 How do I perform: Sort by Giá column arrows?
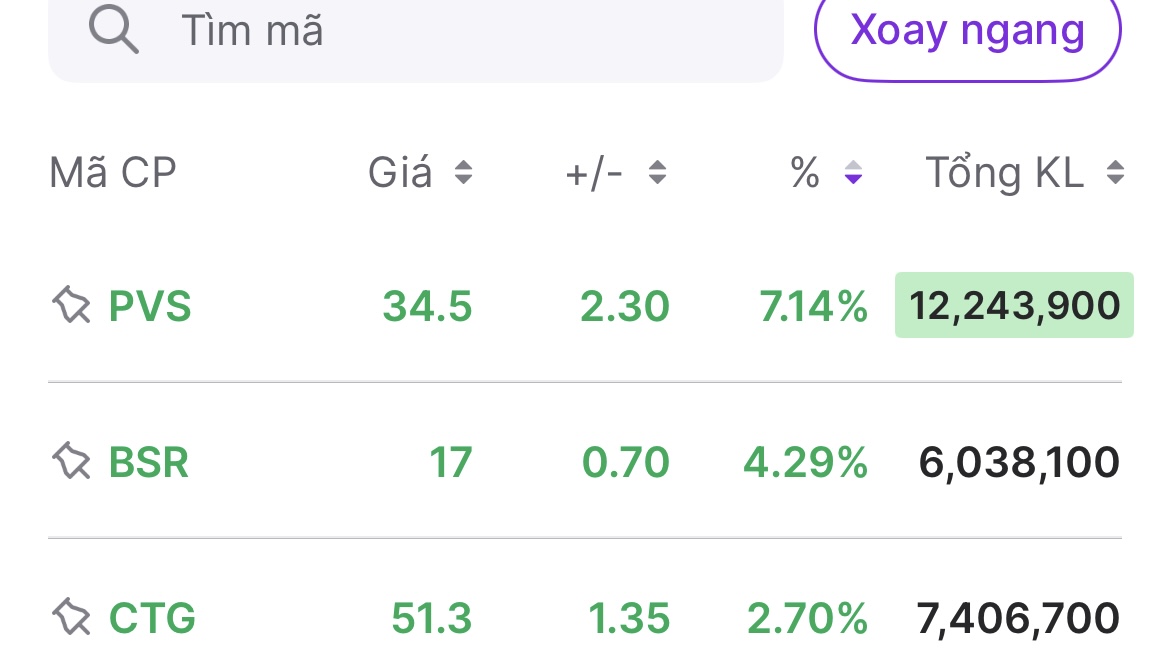pos(463,173)
